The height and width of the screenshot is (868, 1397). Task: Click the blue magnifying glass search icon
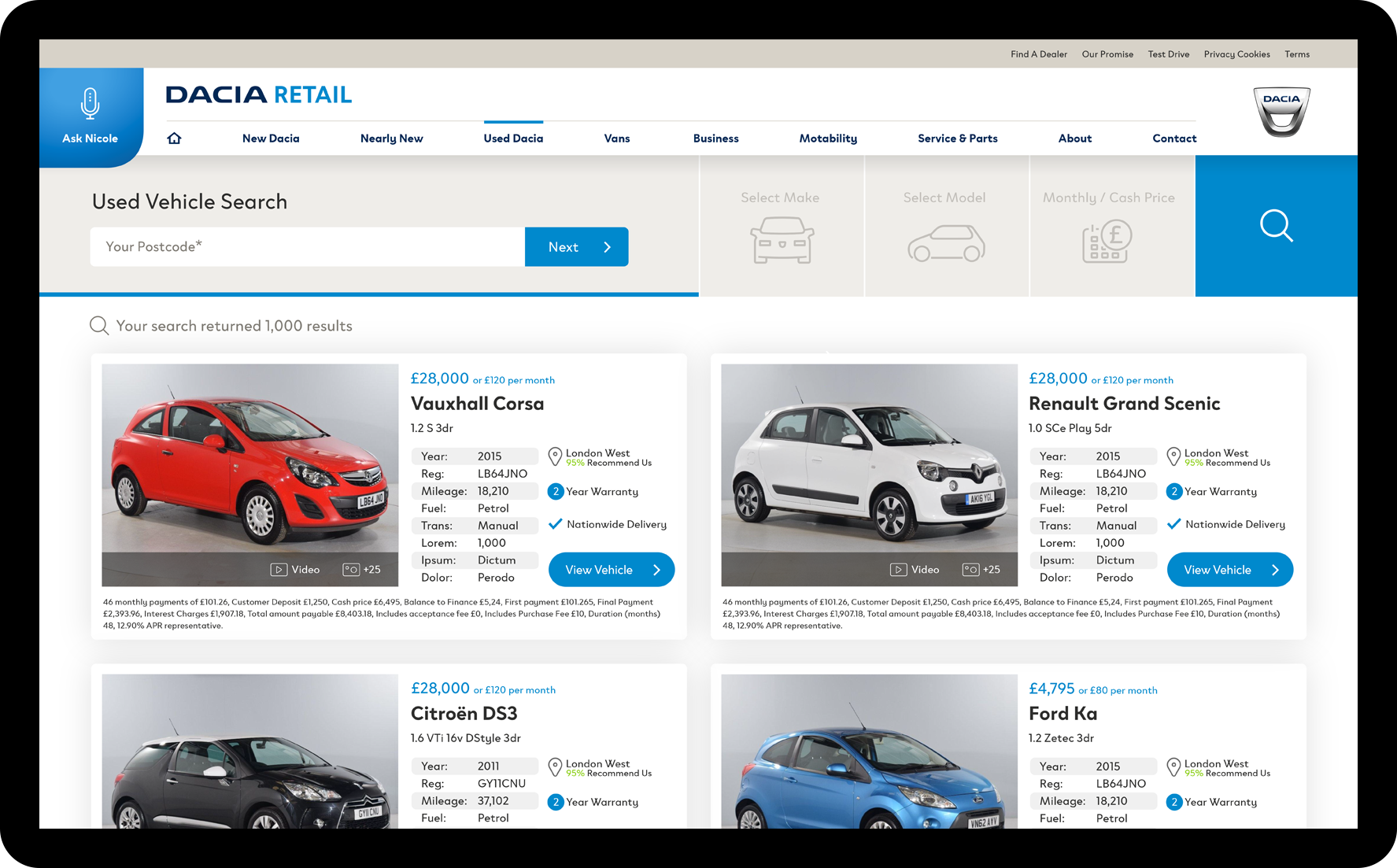(1276, 226)
